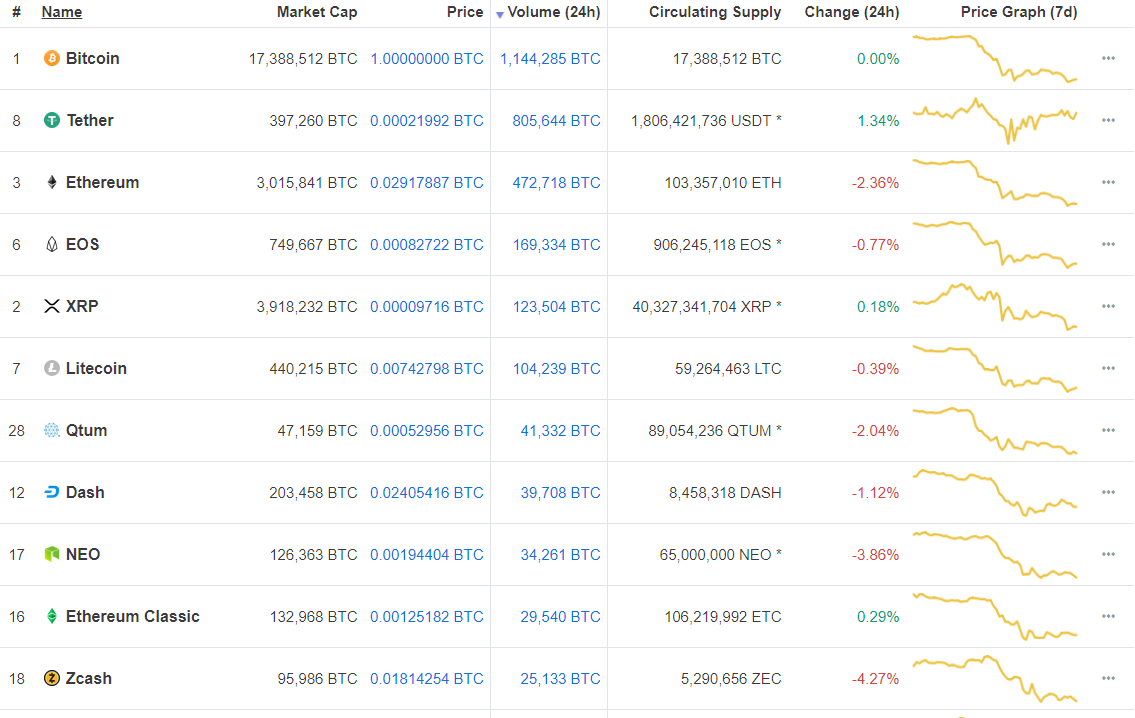Sort by Market Cap column header
Image resolution: width=1135 pixels, height=718 pixels.
pos(316,12)
